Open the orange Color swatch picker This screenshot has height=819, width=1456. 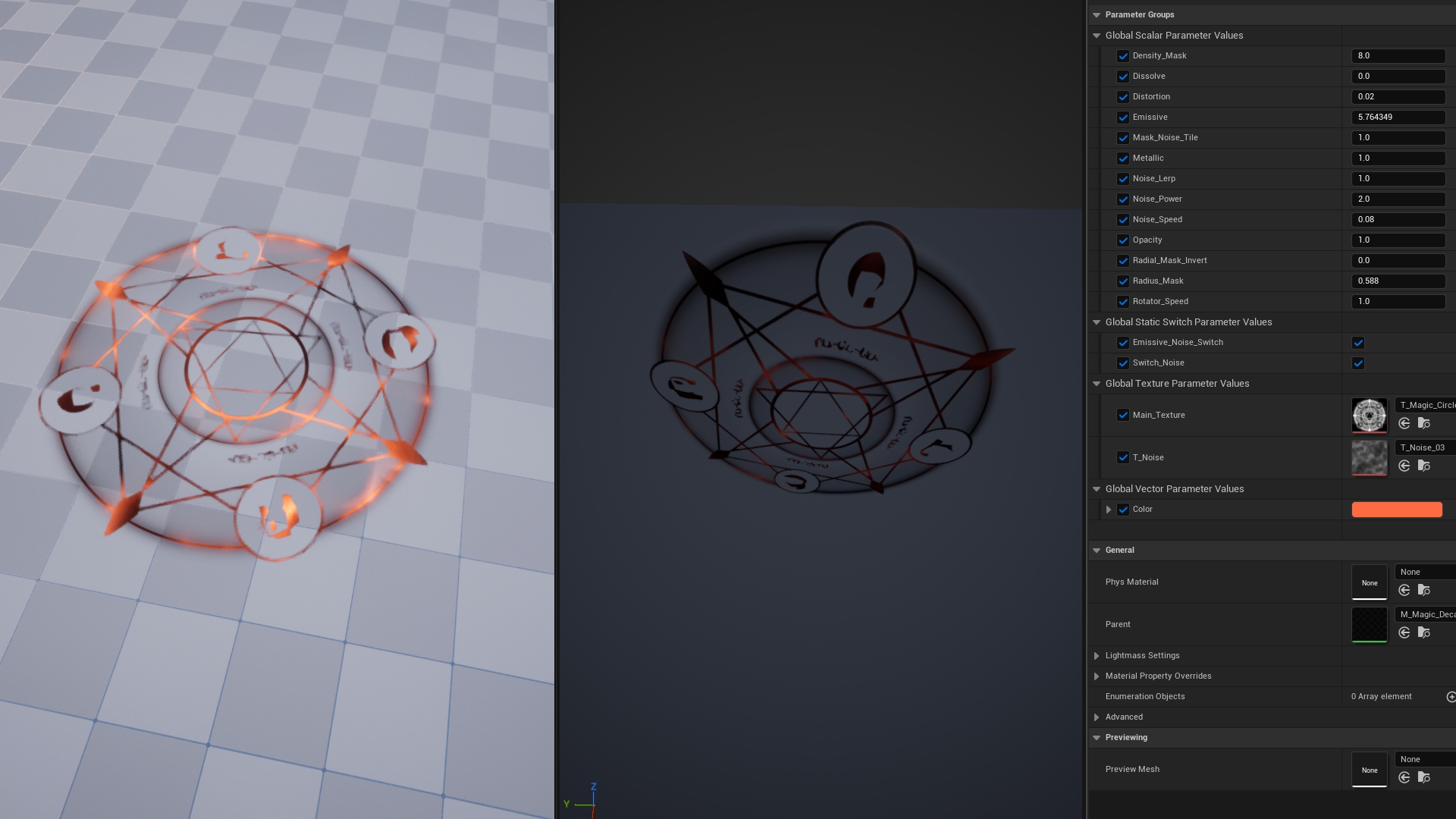point(1397,510)
